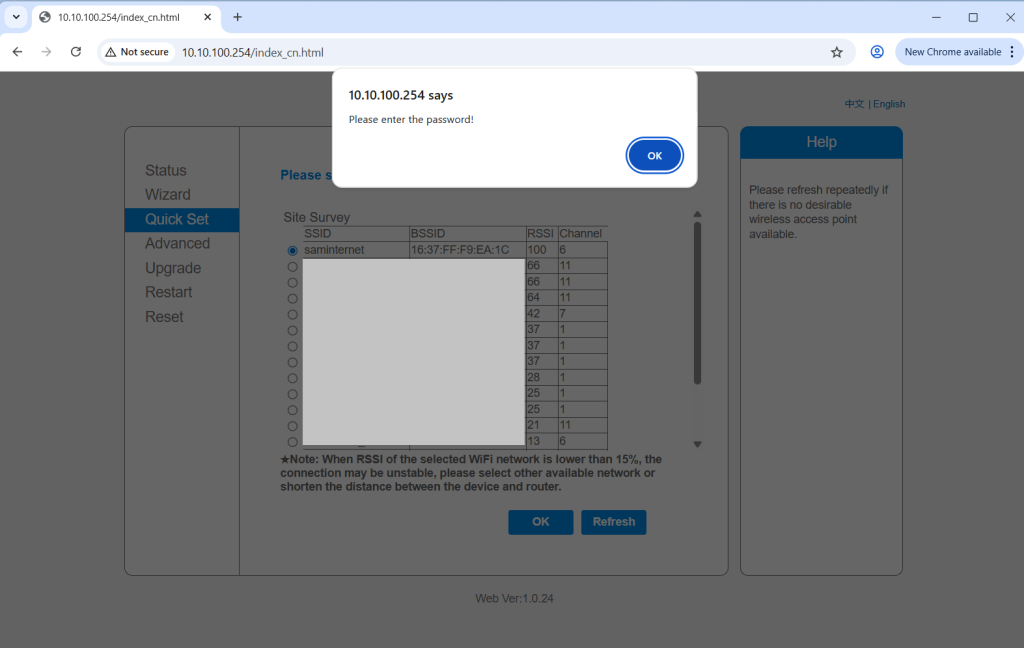Click OK in the password alert dialog
1024x648 pixels.
pos(654,156)
